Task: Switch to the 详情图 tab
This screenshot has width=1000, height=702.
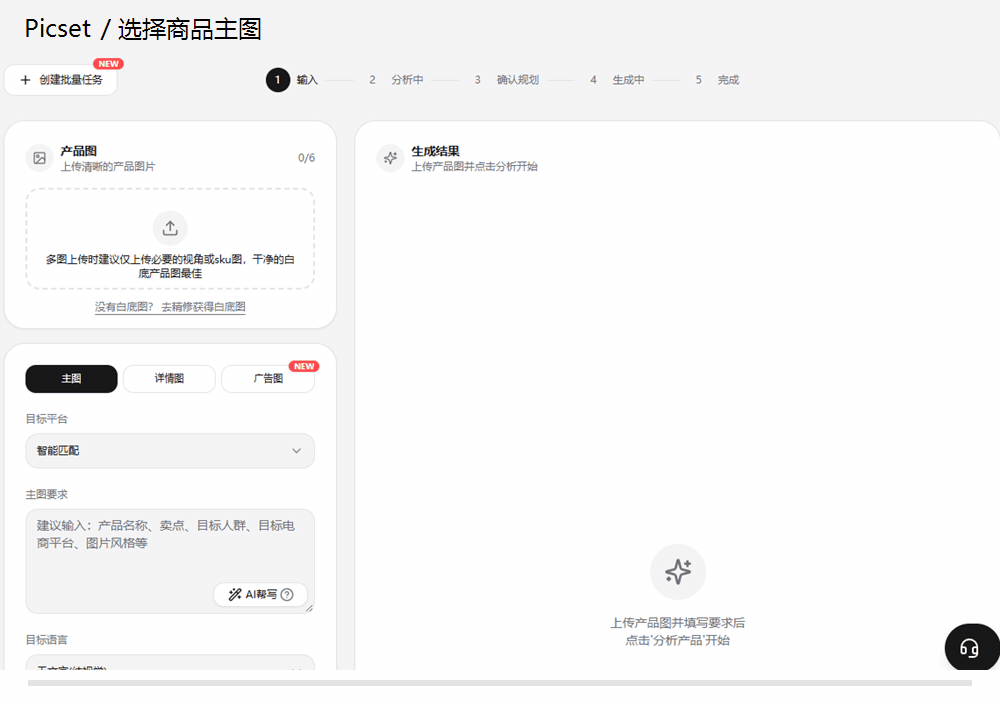Action: point(169,379)
